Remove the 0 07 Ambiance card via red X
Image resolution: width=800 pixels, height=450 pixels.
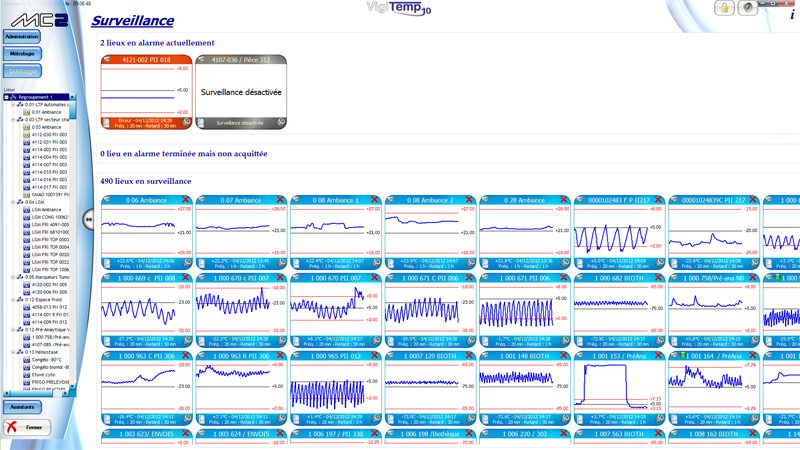pyautogui.click(x=280, y=199)
